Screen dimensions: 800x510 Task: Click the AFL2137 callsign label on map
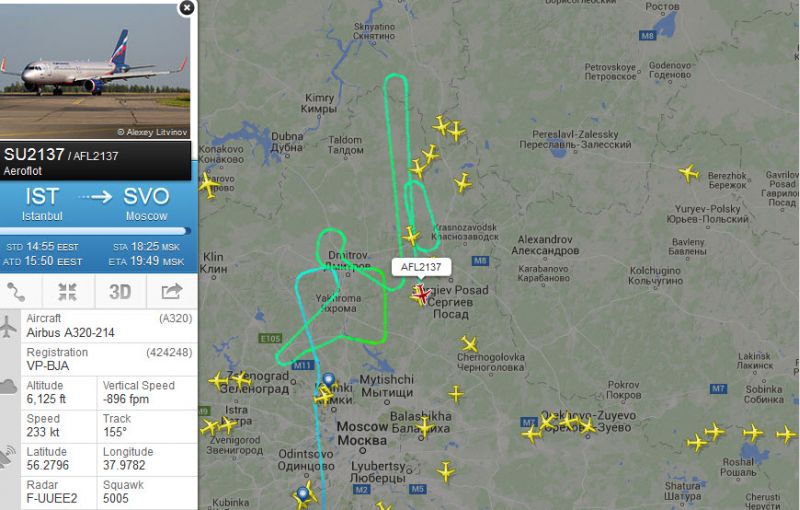[x=421, y=267]
